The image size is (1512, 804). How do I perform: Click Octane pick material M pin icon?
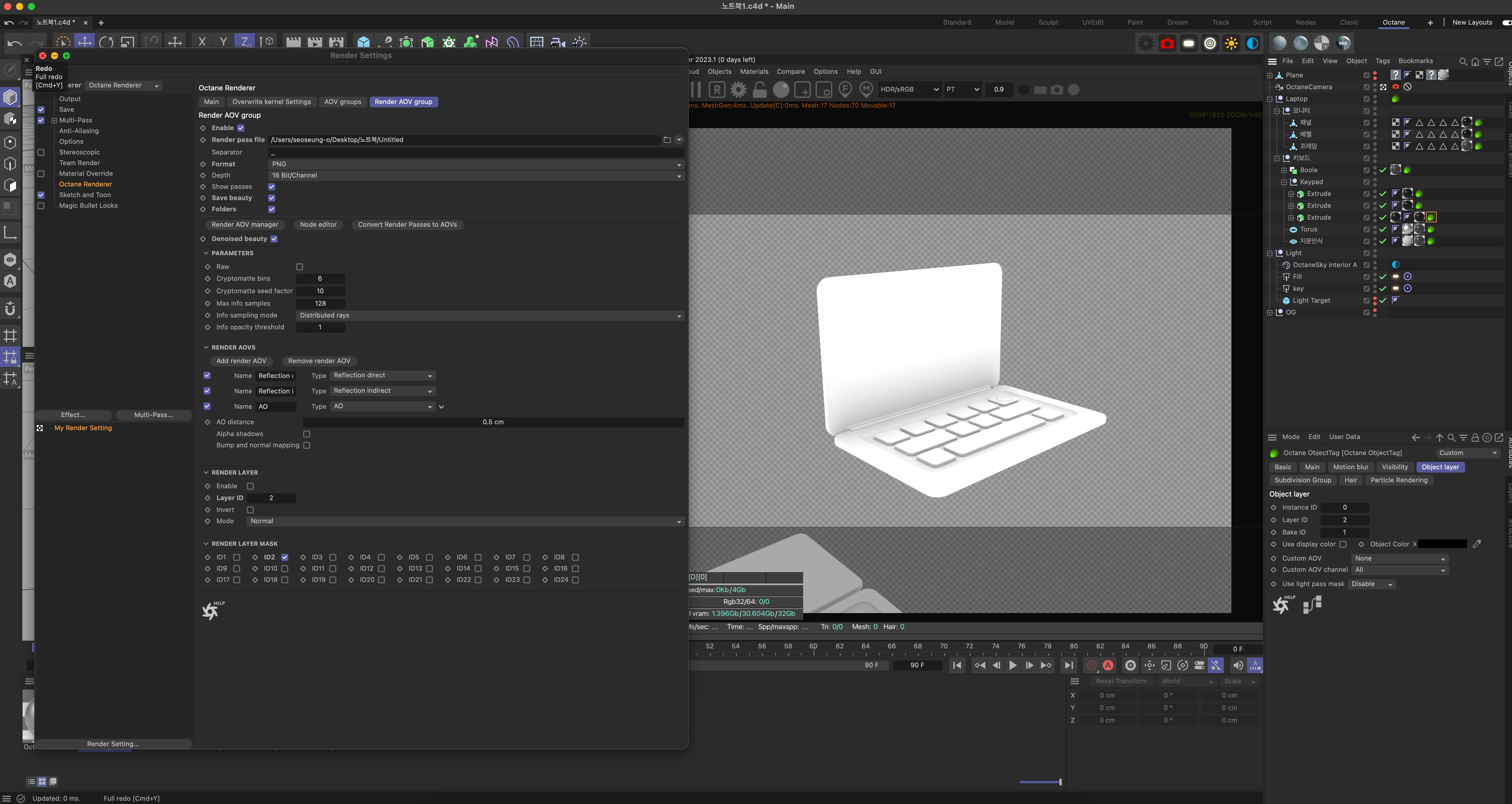866,90
